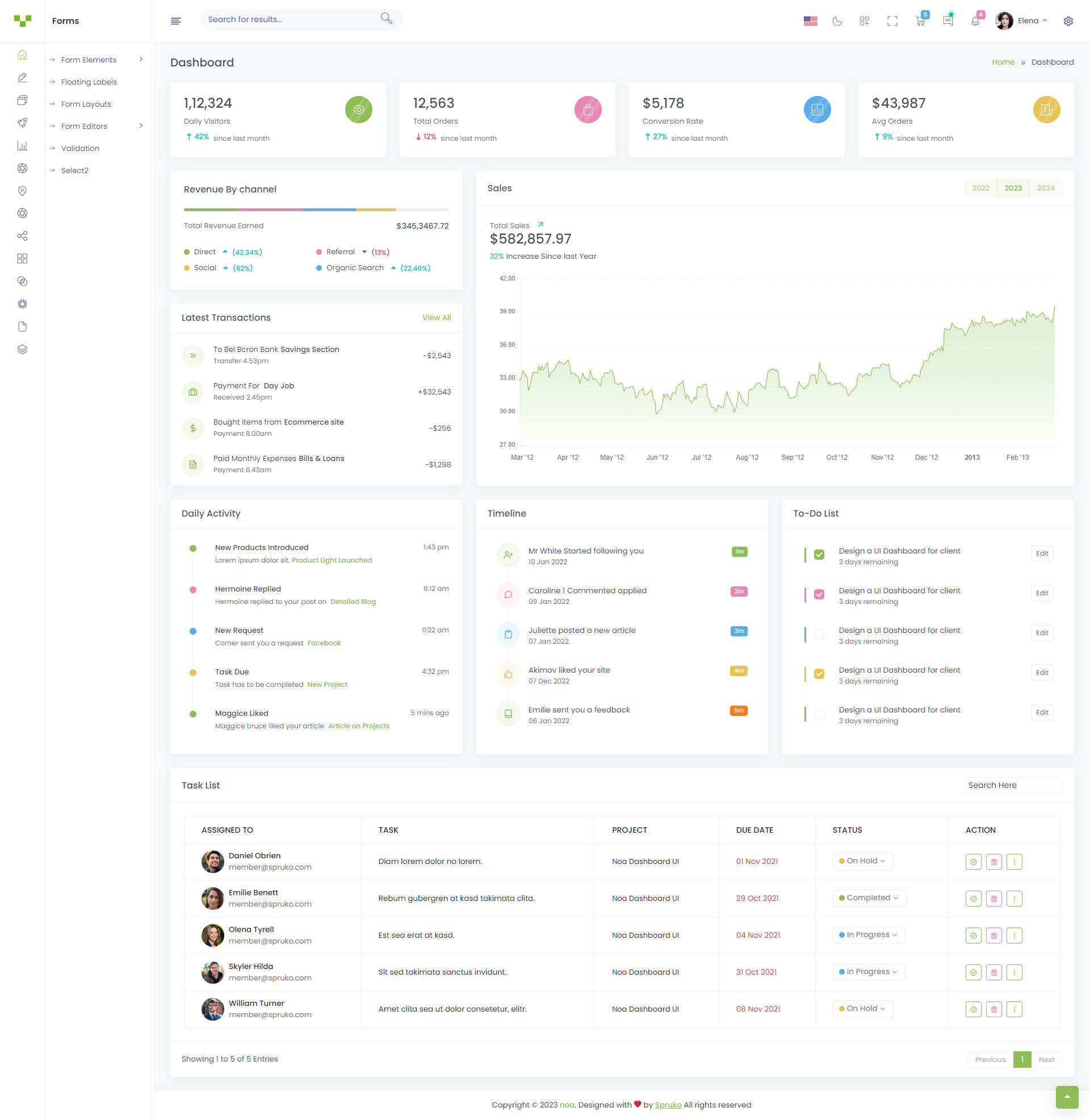Check the last To-Do item checkbox
This screenshot has height=1120, width=1090.
coord(819,713)
